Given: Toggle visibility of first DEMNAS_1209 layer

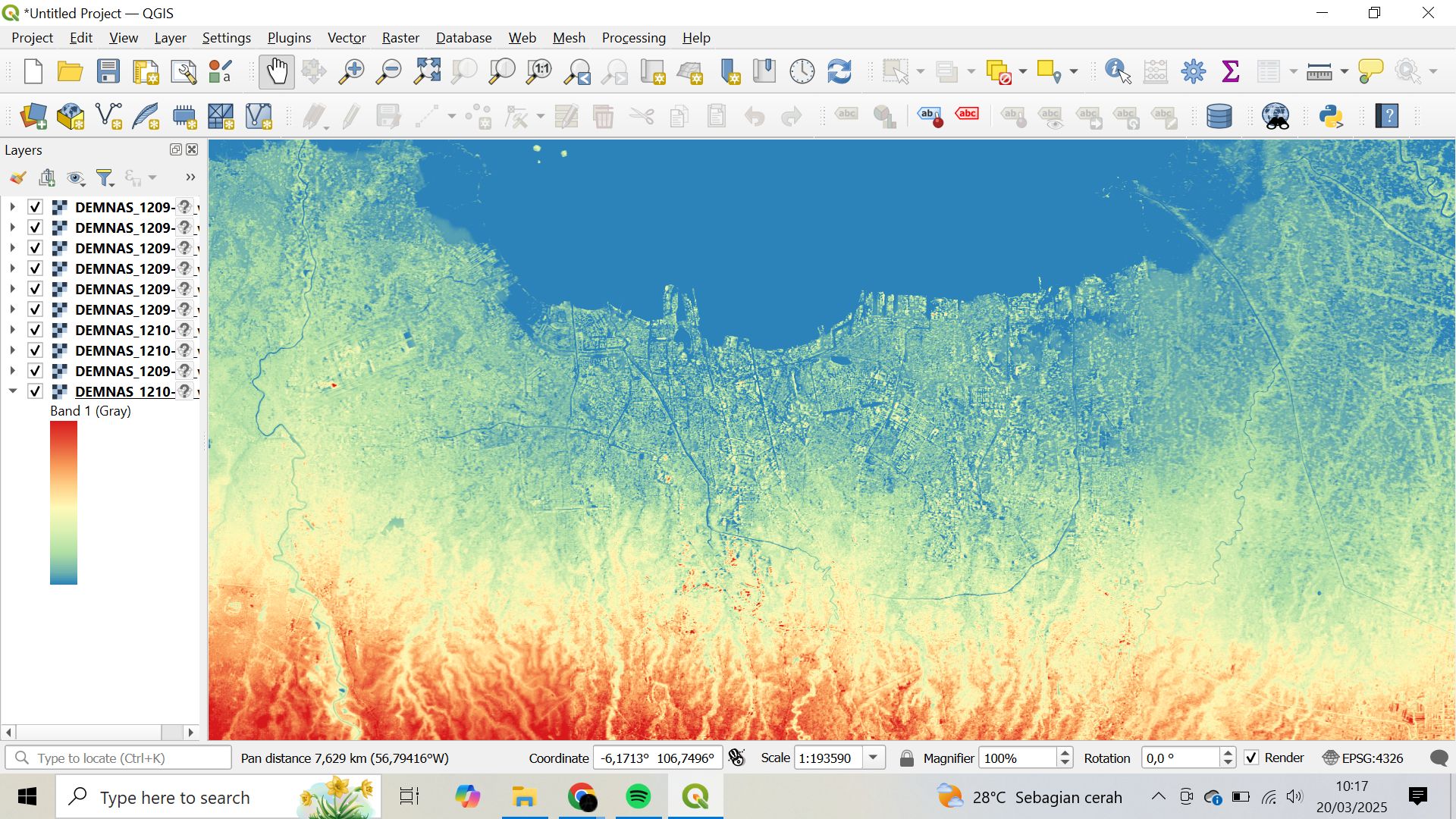Looking at the screenshot, I should click(x=35, y=207).
